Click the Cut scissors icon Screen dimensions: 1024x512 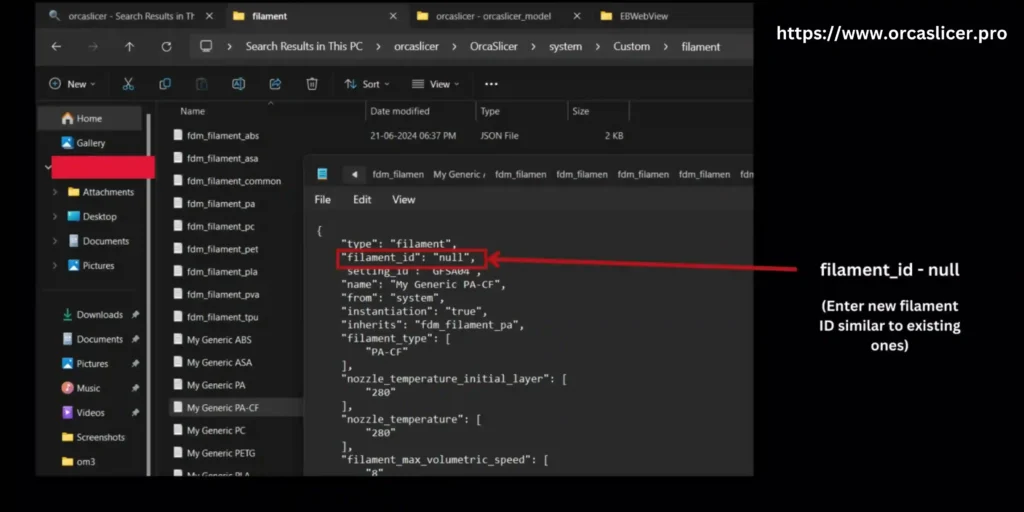(128, 84)
